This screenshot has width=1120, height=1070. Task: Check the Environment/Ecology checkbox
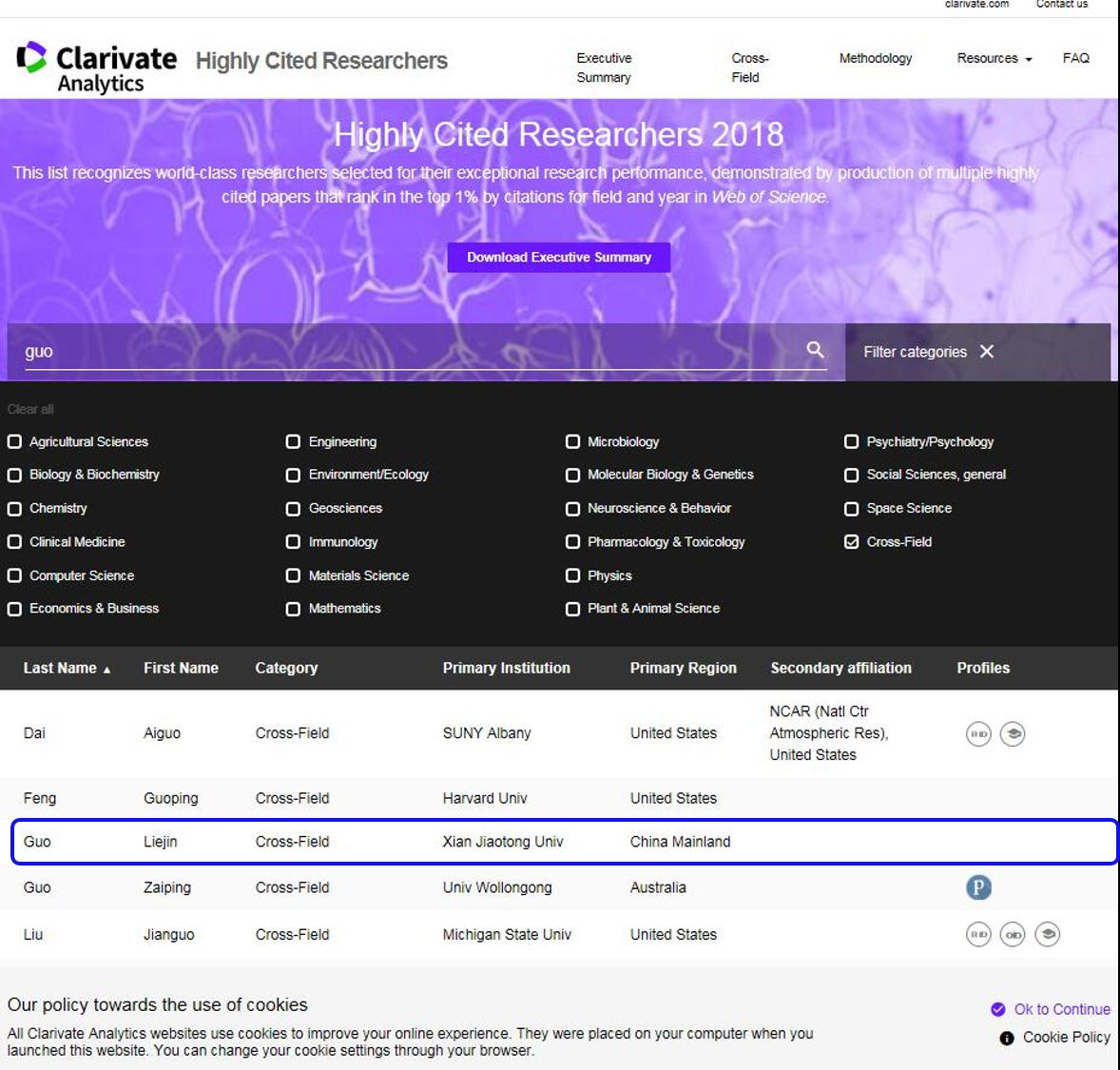(x=293, y=476)
